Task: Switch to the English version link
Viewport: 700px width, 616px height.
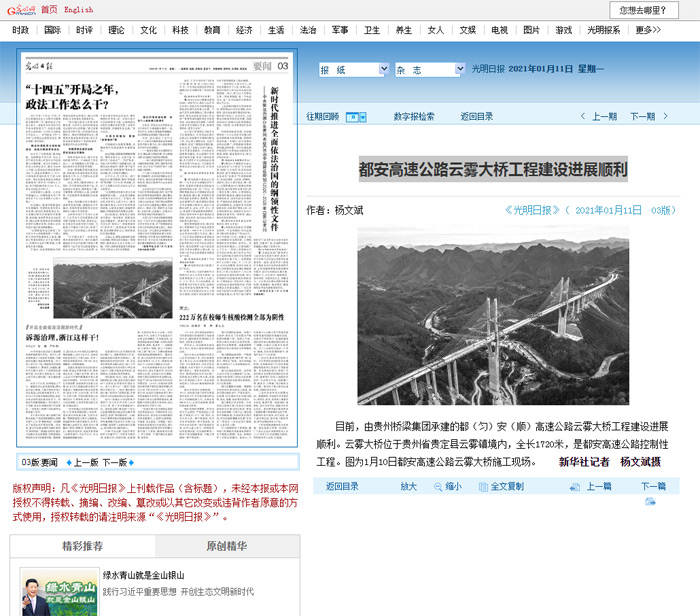Action: 79,9
